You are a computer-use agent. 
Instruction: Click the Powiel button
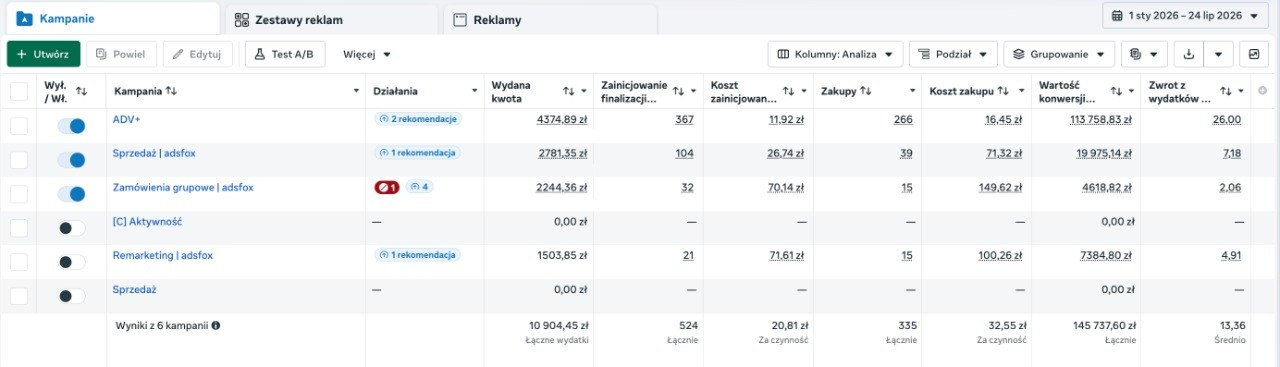122,54
